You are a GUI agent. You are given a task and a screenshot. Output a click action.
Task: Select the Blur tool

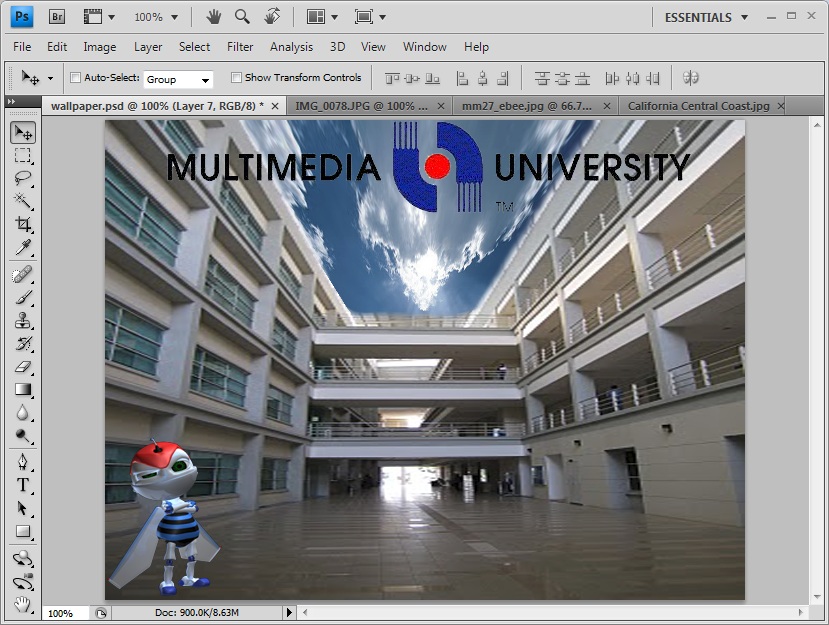[23, 412]
